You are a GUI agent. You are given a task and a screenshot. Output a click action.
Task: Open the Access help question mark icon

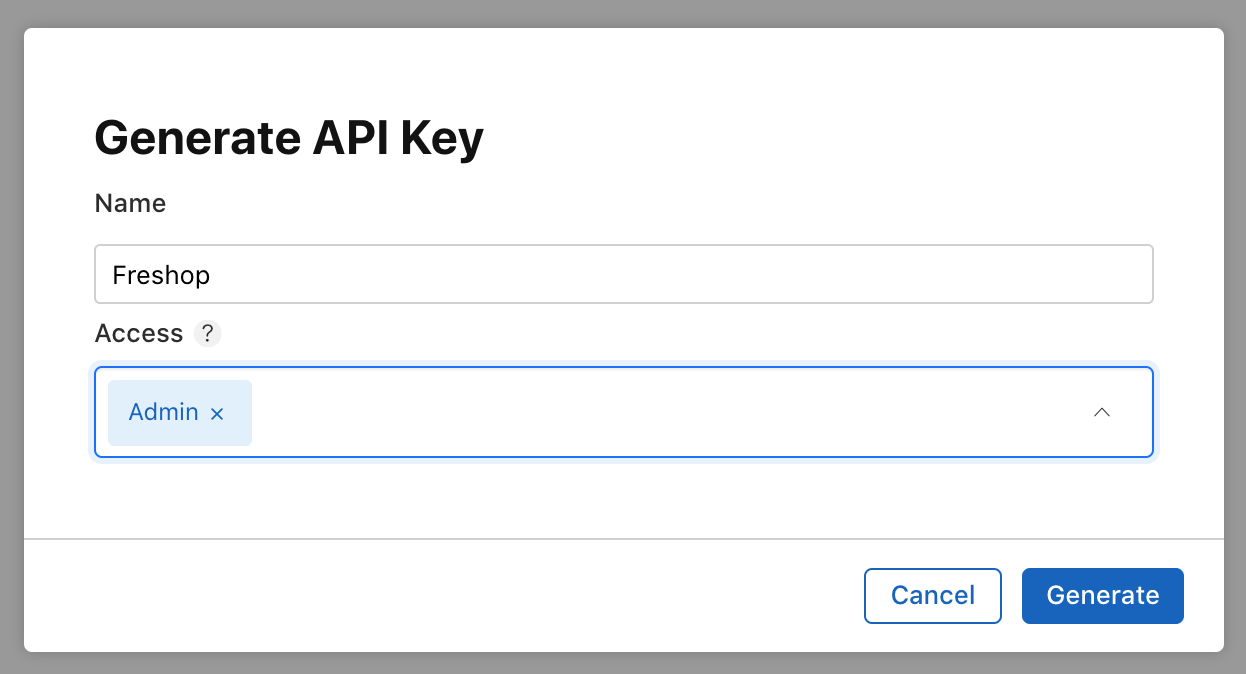pos(207,333)
